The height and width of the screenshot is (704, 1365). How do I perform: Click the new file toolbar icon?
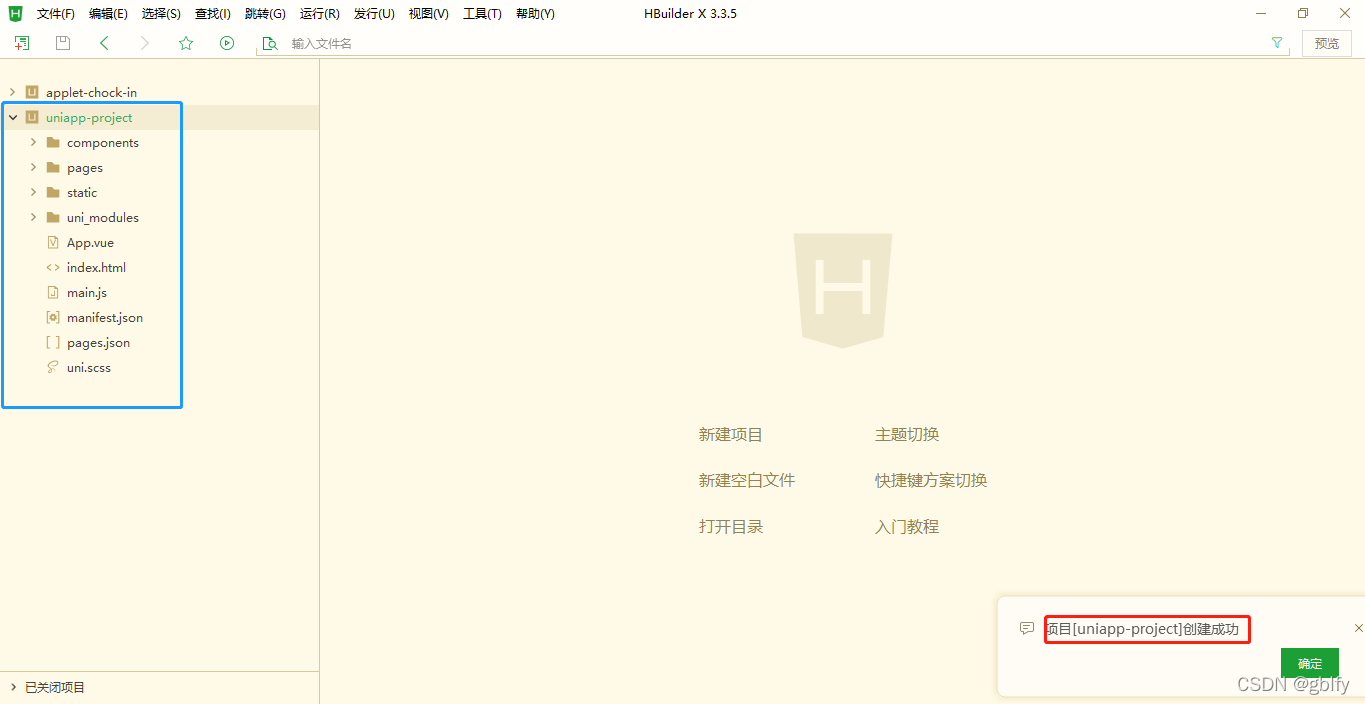pos(21,43)
